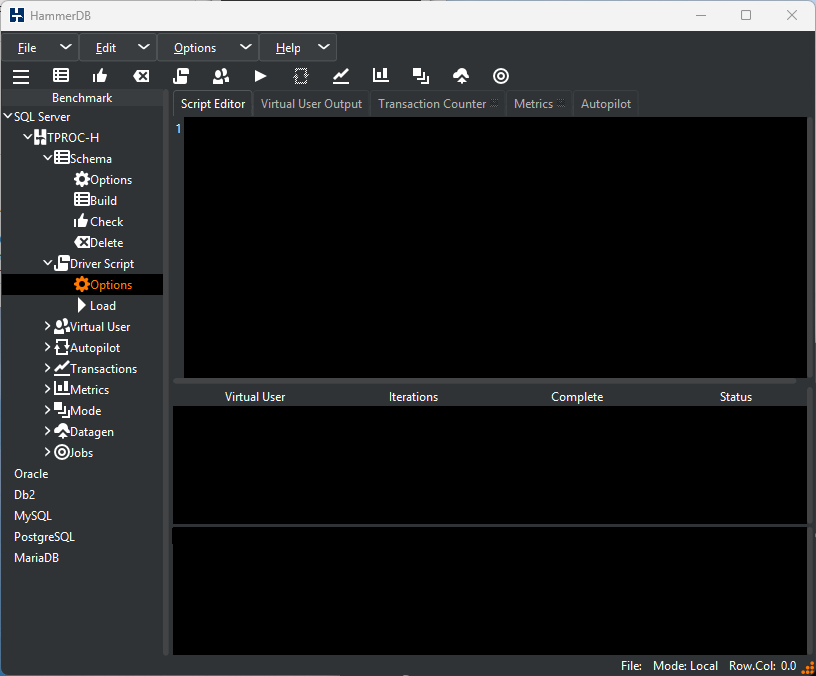Screen dimensions: 816x676
Task: Click the Status column header
Action: (735, 397)
